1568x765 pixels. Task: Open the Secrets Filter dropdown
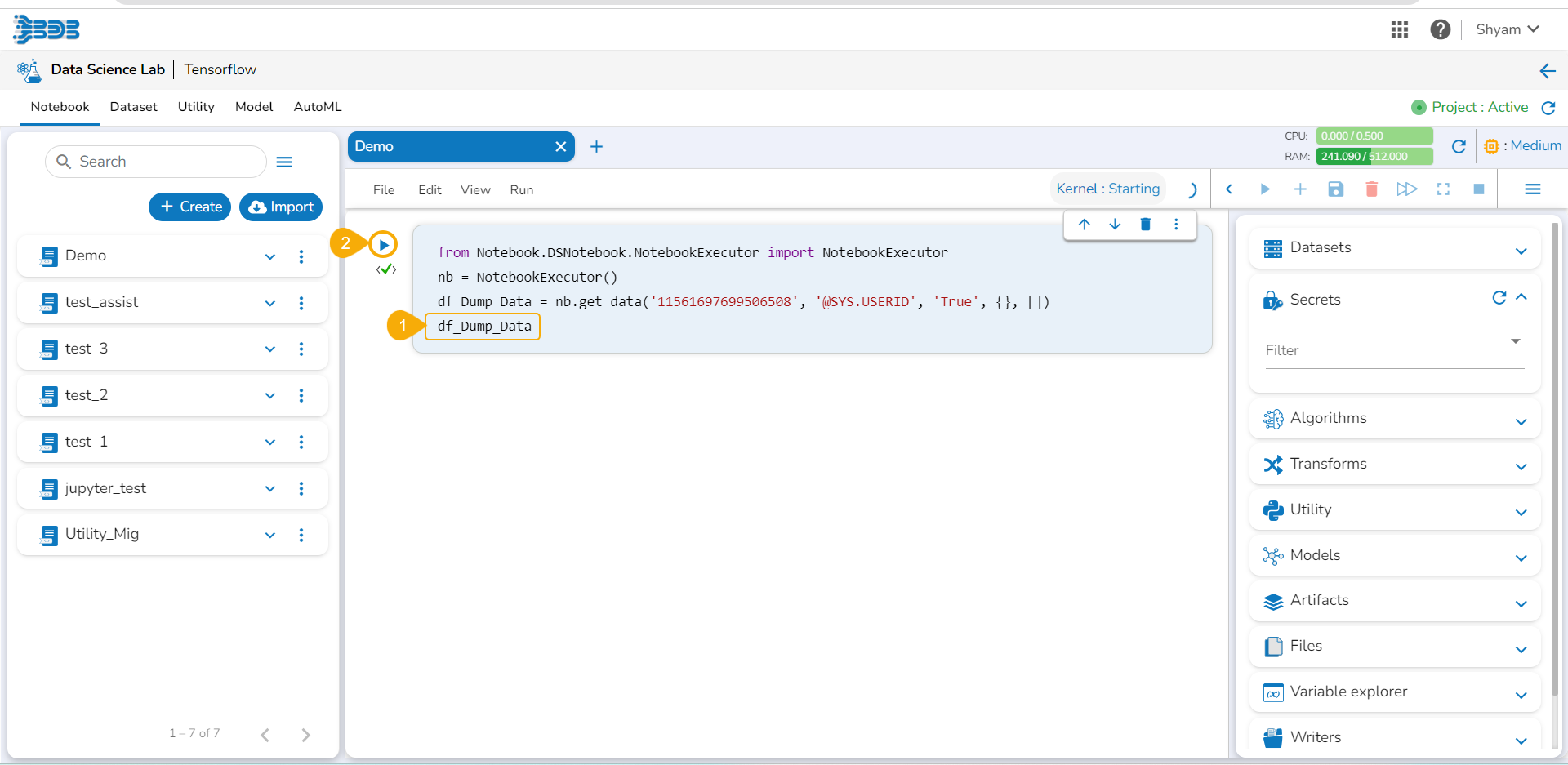click(x=1515, y=341)
